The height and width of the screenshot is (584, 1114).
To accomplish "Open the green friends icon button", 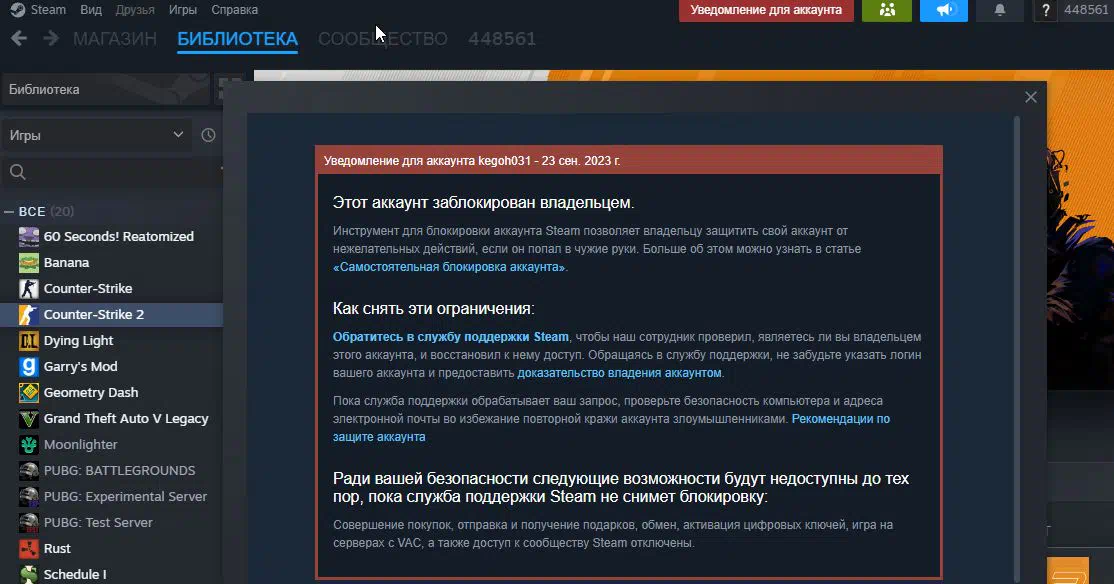I will pyautogui.click(x=887, y=11).
